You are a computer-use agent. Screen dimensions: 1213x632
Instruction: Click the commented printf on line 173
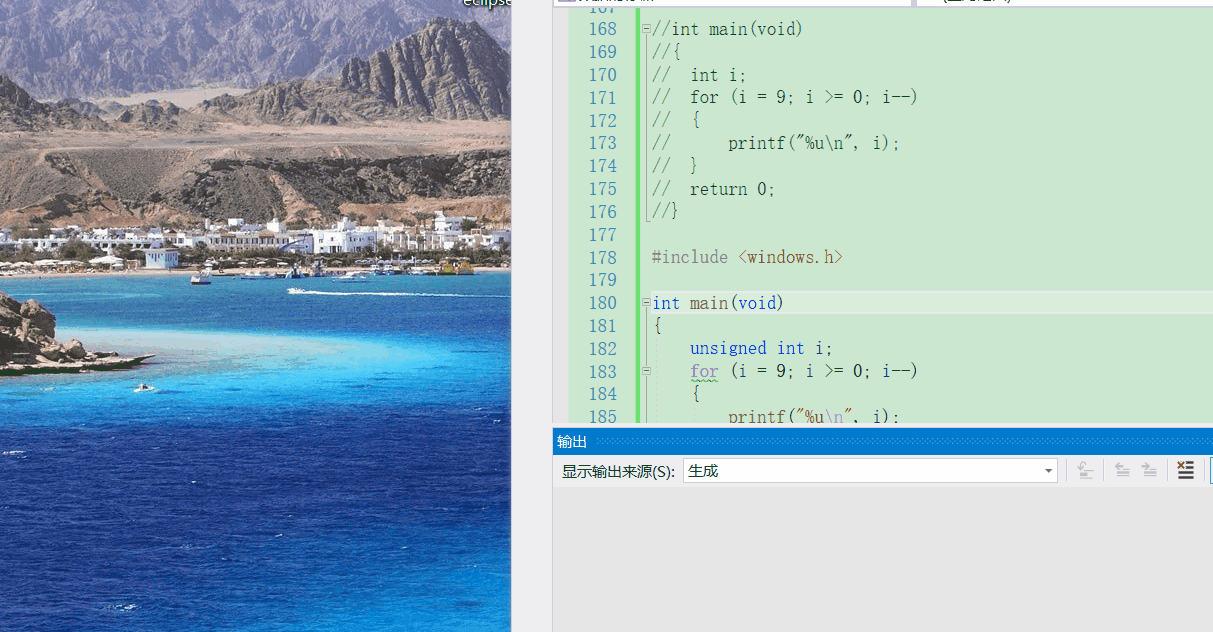[x=814, y=143]
